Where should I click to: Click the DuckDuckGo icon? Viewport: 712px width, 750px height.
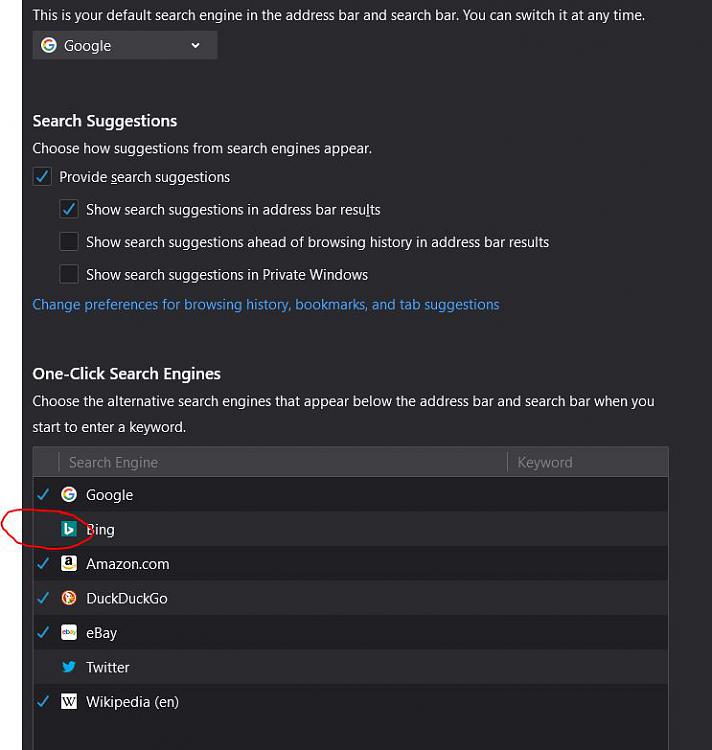pos(69,598)
